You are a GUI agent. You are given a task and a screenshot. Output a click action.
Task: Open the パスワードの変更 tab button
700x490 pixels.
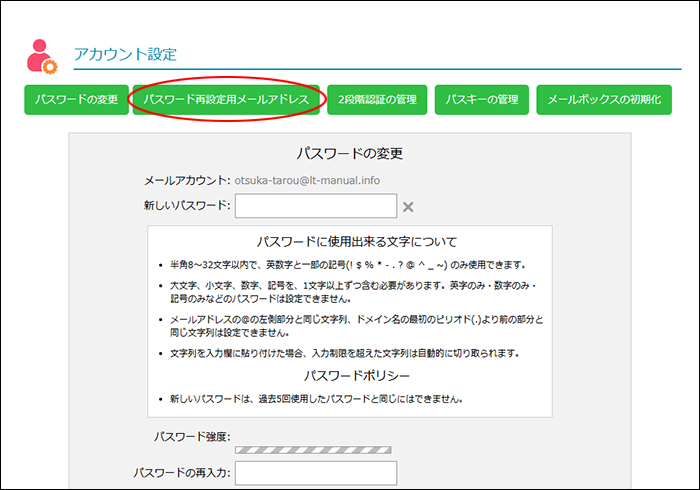(x=76, y=100)
